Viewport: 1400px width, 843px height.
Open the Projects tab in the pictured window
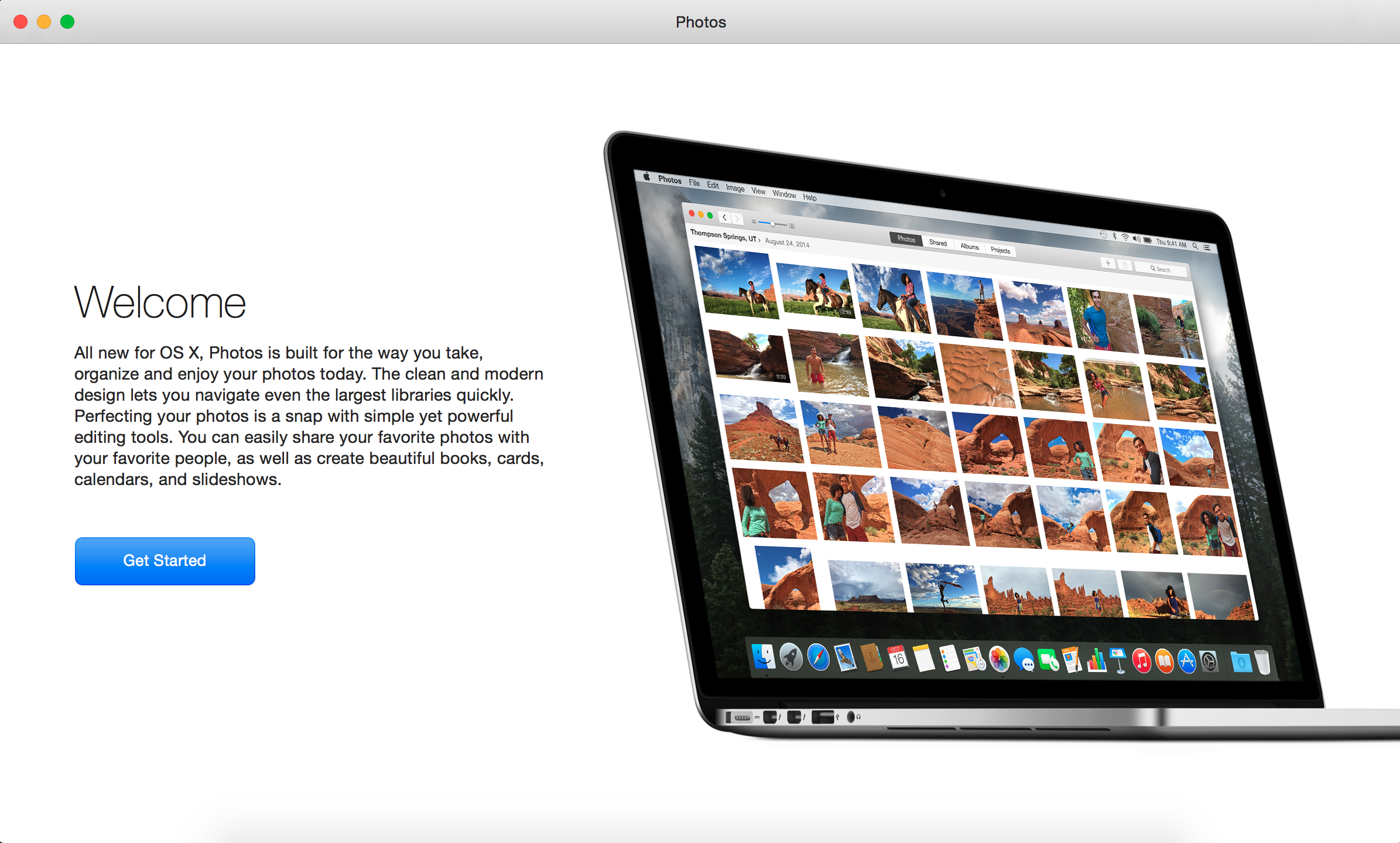(1000, 250)
